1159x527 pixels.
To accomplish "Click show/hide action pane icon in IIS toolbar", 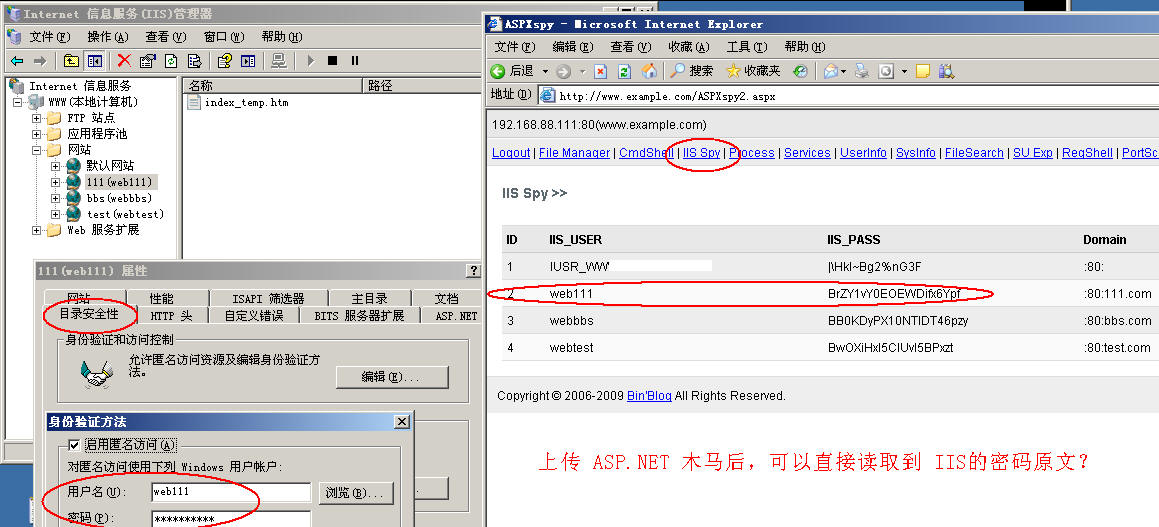I will point(248,61).
